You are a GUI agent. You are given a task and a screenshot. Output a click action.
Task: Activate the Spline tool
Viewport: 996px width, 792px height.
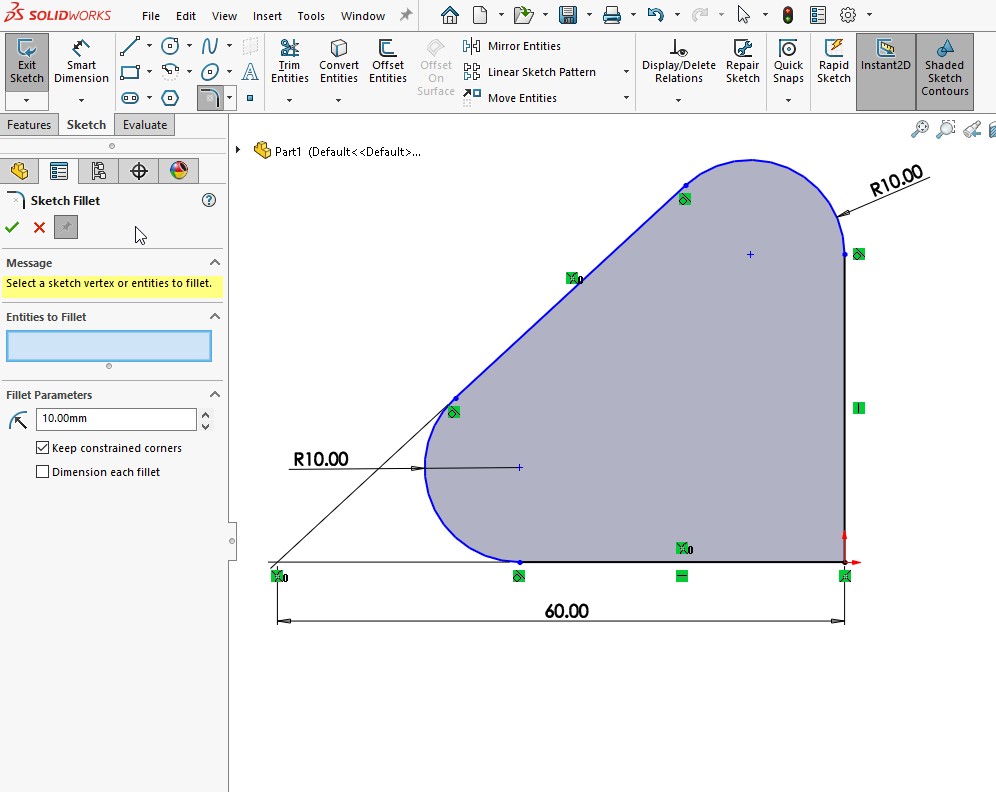point(209,45)
